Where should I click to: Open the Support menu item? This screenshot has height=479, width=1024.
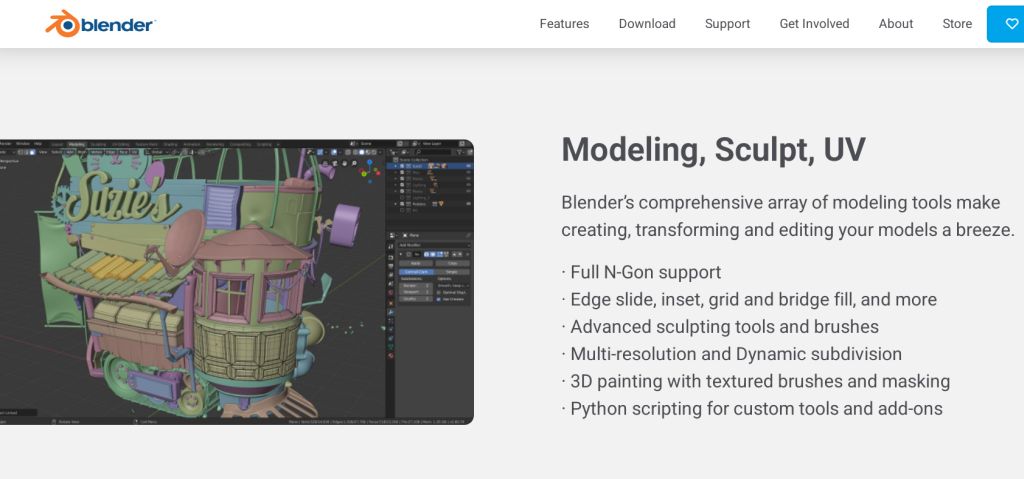(x=727, y=24)
